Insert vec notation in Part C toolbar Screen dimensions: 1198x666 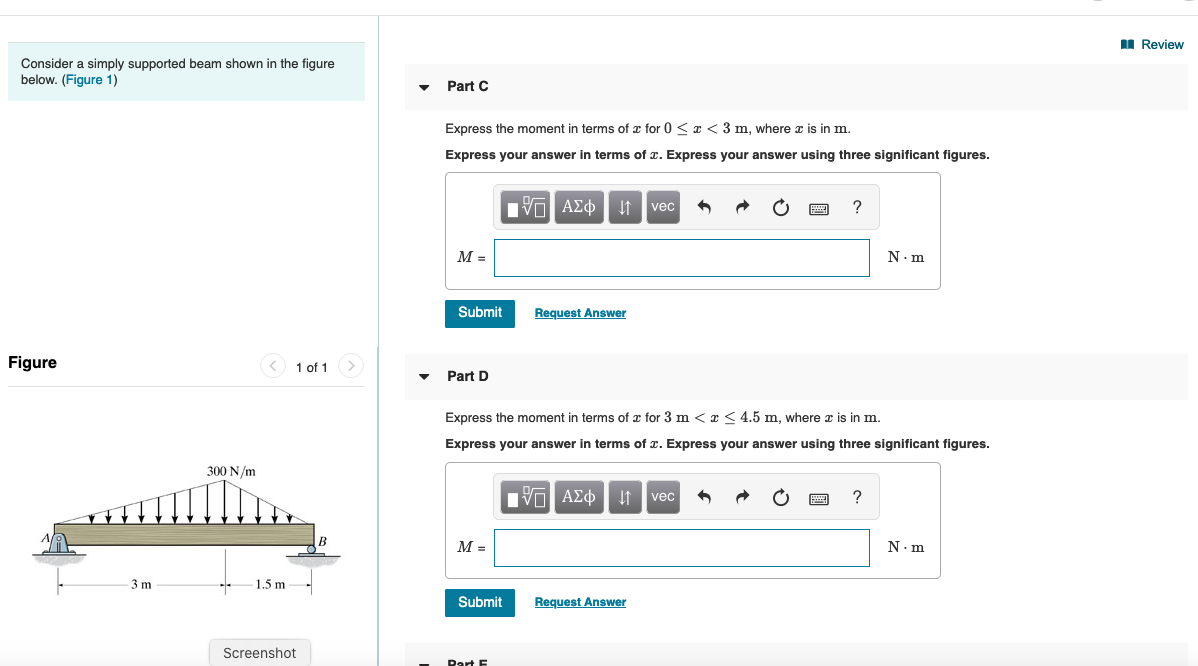point(662,207)
